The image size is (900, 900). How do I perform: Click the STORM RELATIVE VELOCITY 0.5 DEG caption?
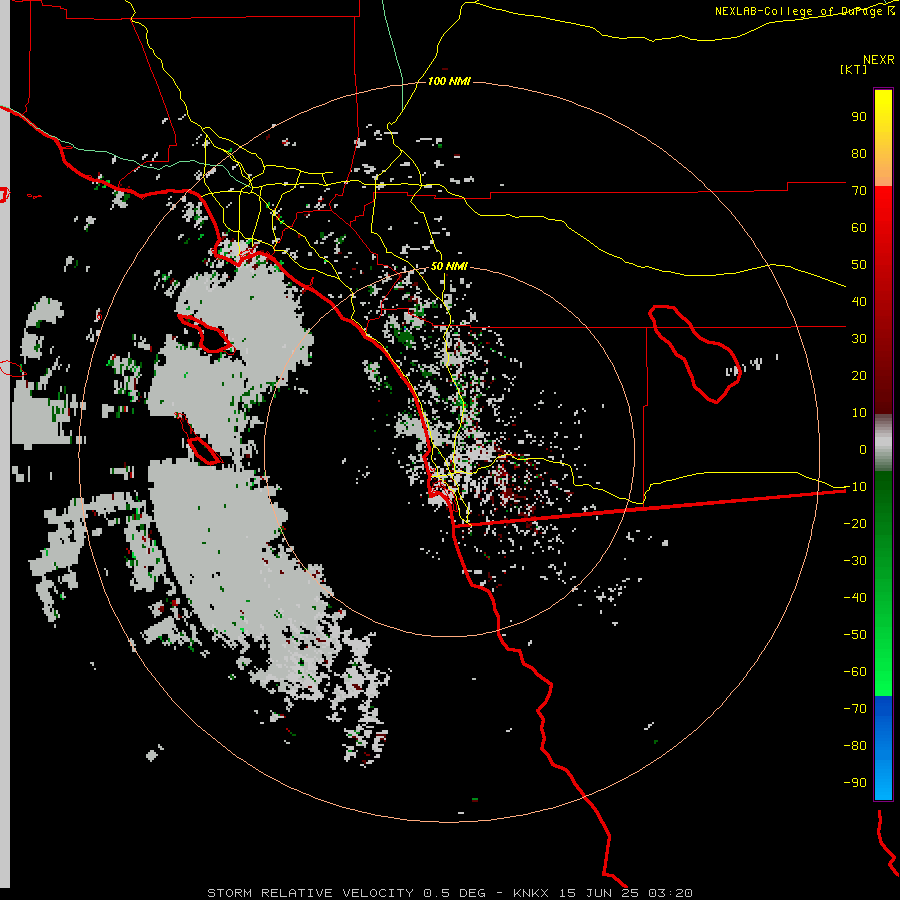coord(346,893)
